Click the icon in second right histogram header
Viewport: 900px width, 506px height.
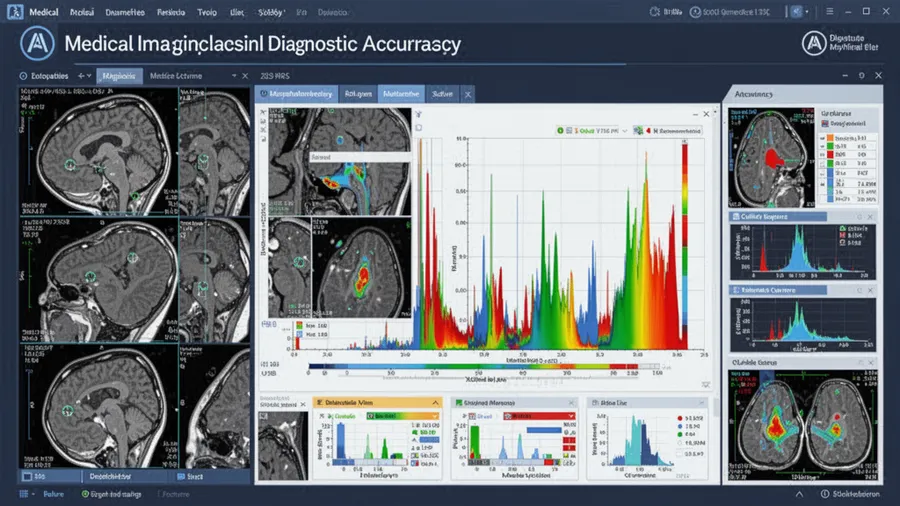pos(736,290)
